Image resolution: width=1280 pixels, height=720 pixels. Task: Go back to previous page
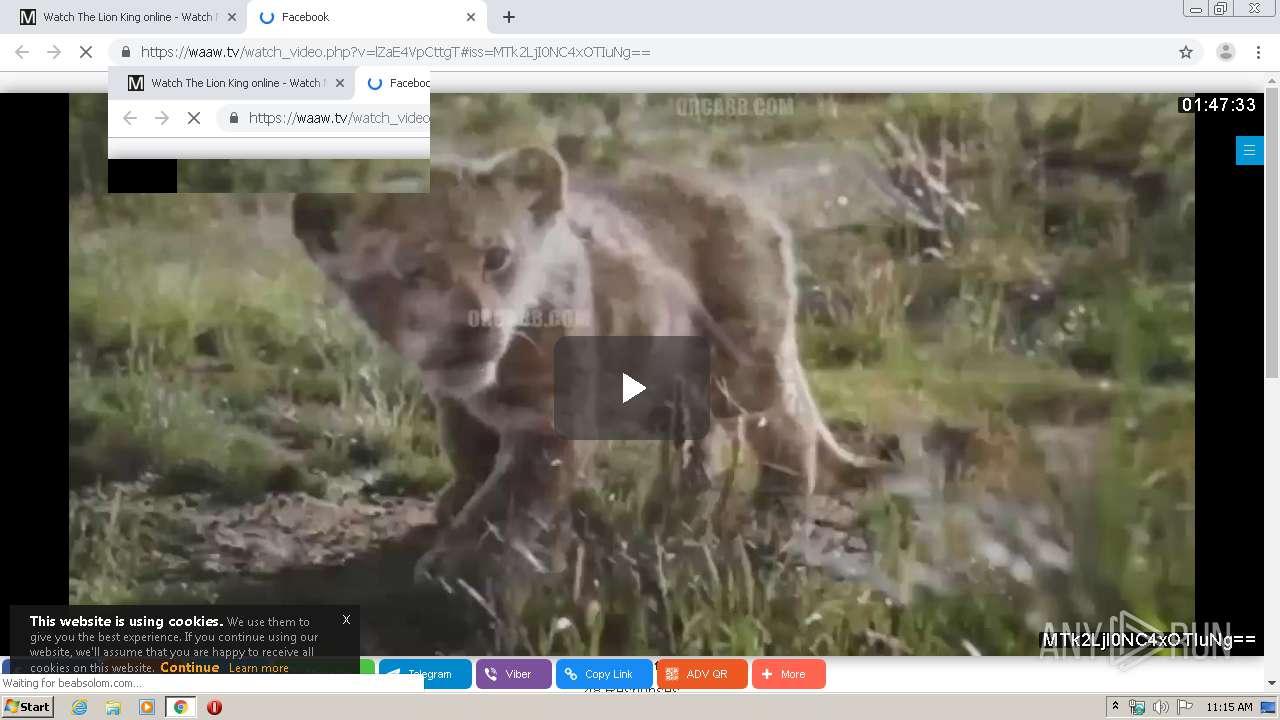pos(22,52)
